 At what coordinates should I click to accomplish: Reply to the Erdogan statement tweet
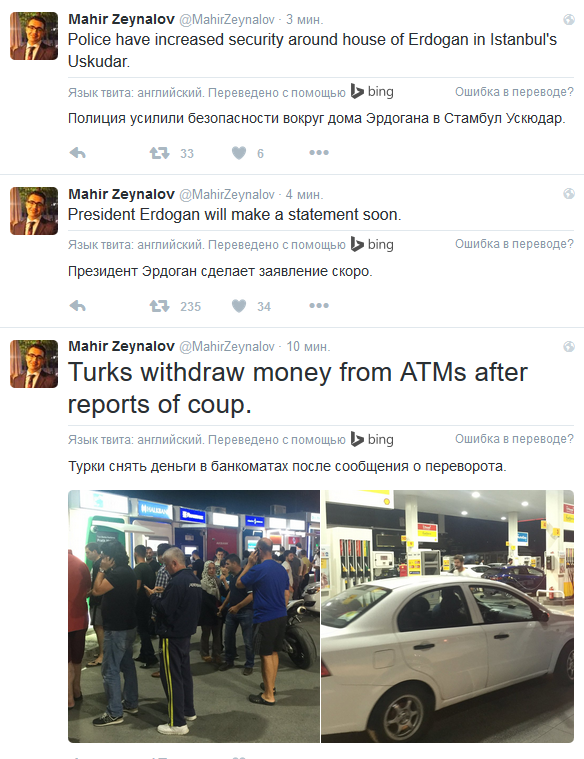pyautogui.click(x=77, y=306)
